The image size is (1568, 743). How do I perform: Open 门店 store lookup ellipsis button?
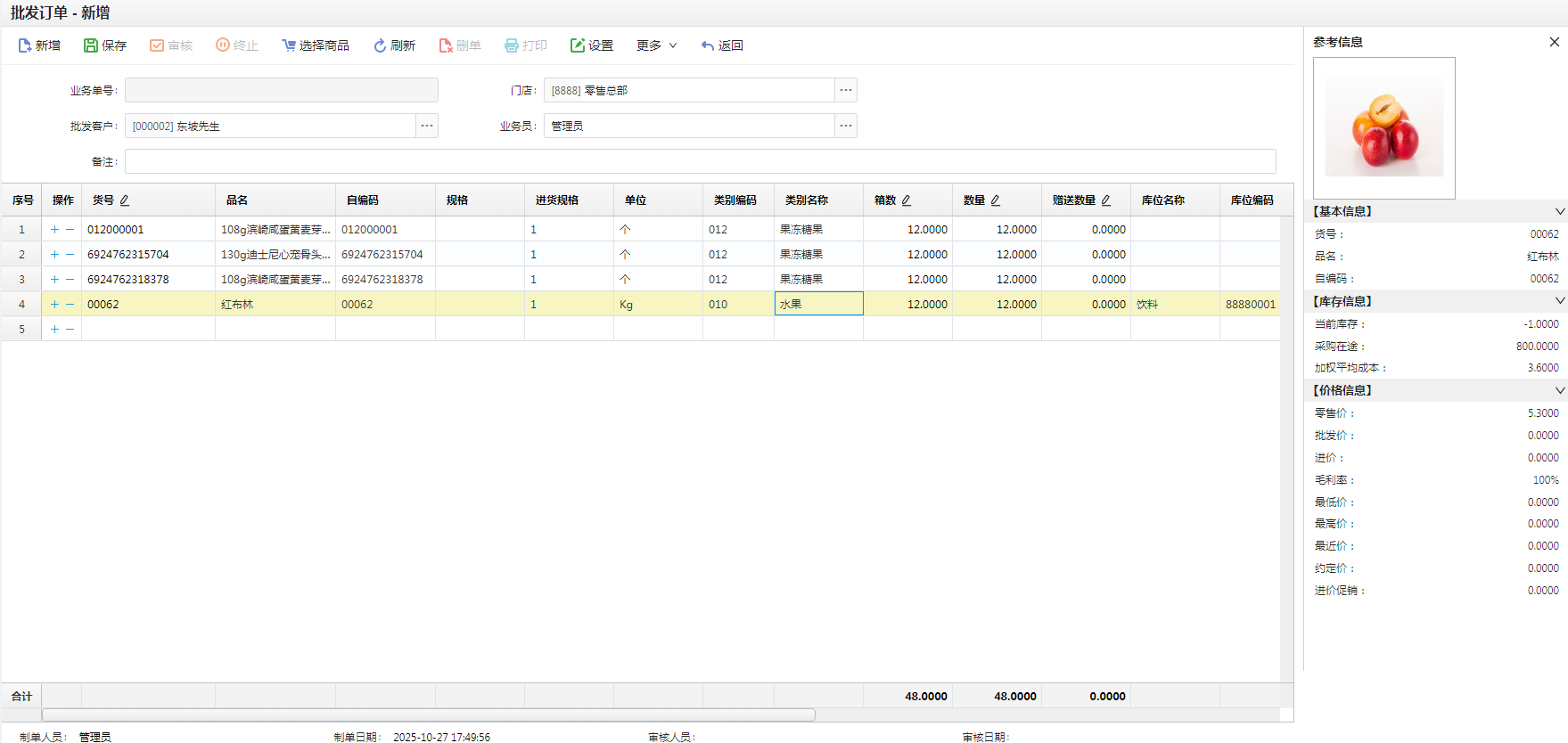[846, 90]
